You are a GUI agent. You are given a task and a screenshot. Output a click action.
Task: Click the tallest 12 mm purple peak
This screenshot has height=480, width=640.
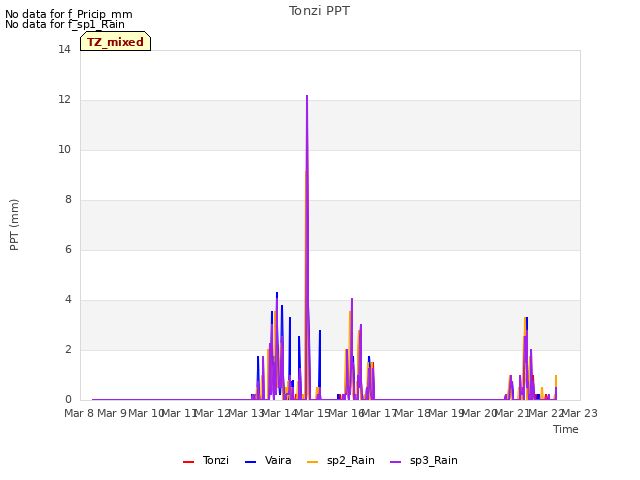(x=307, y=96)
